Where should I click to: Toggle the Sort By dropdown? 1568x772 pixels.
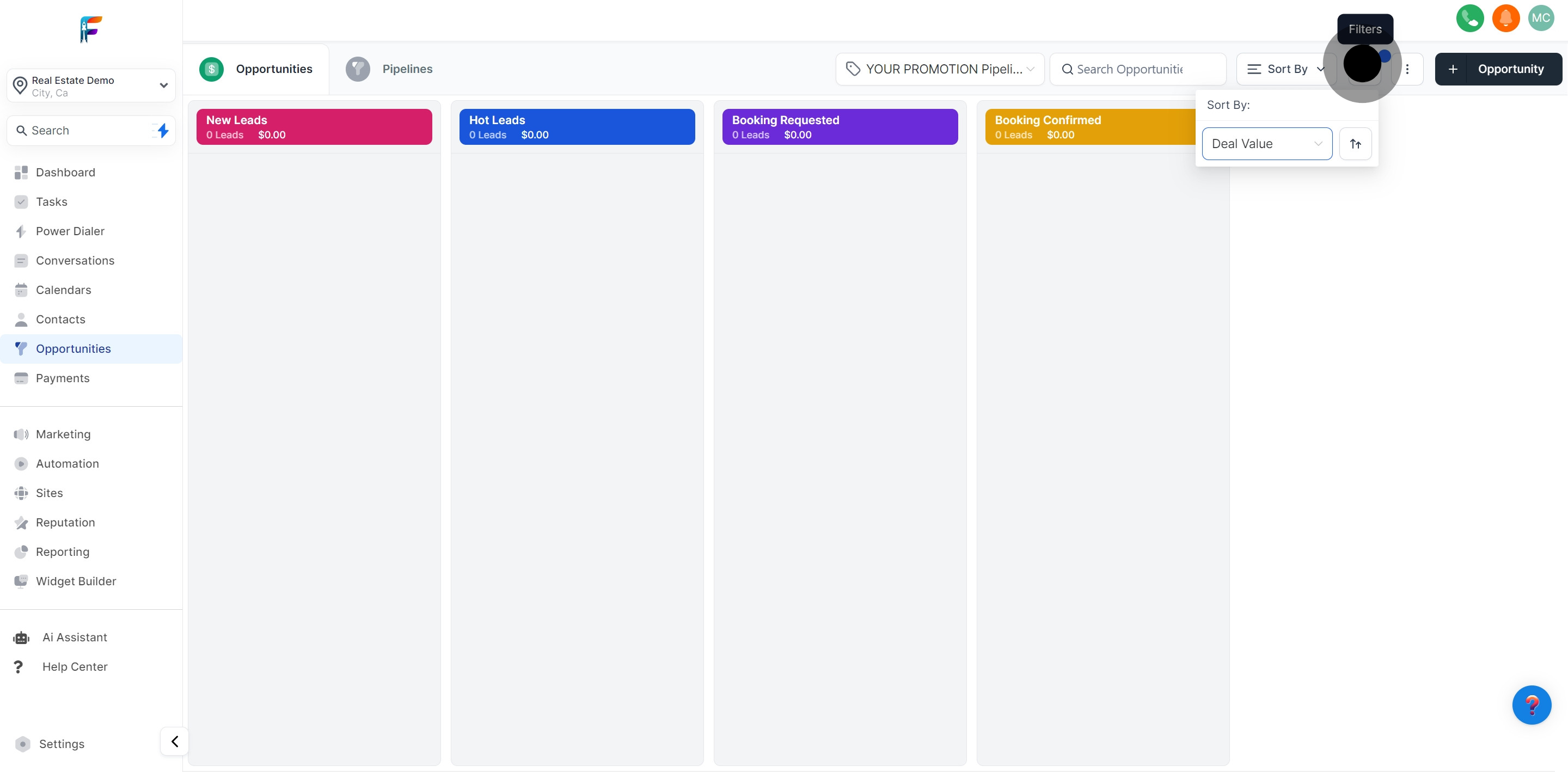(1285, 69)
